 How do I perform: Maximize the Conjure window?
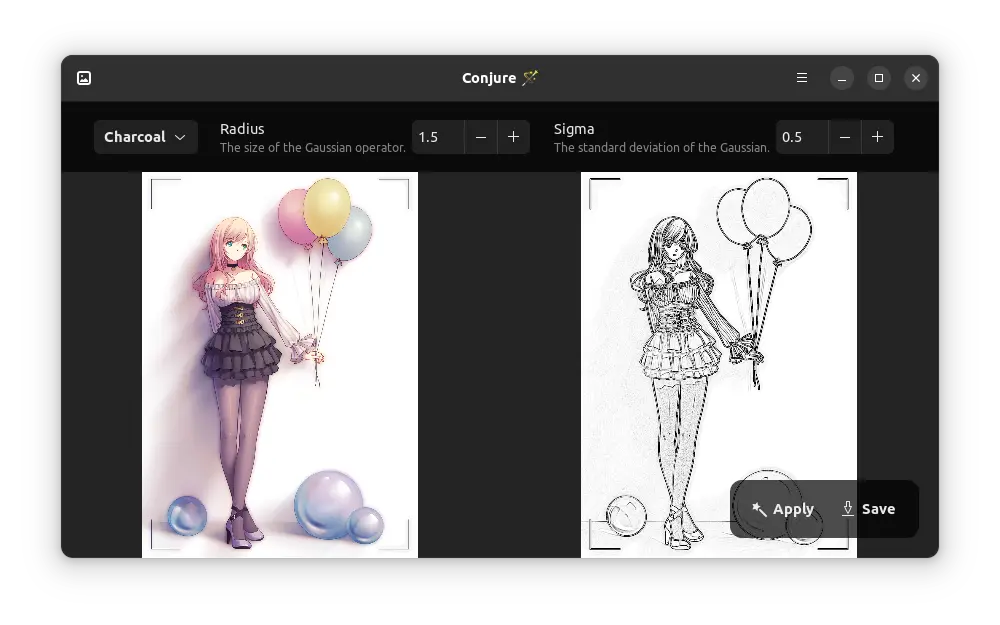coord(879,78)
